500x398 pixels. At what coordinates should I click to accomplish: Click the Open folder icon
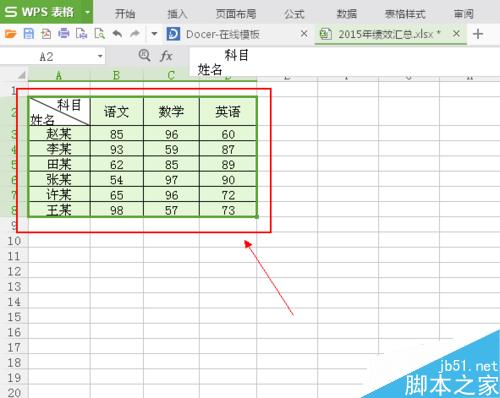click(x=10, y=34)
